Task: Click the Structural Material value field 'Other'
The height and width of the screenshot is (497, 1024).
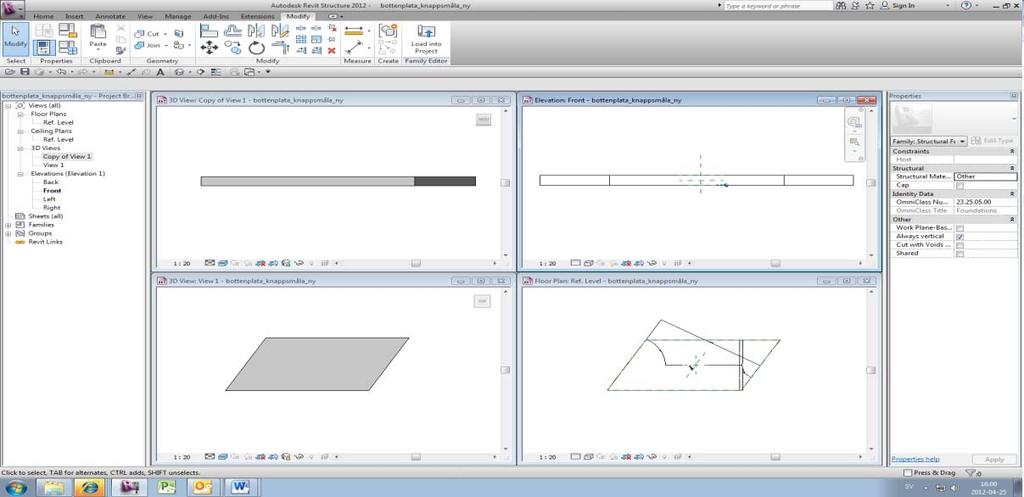Action: pos(985,177)
